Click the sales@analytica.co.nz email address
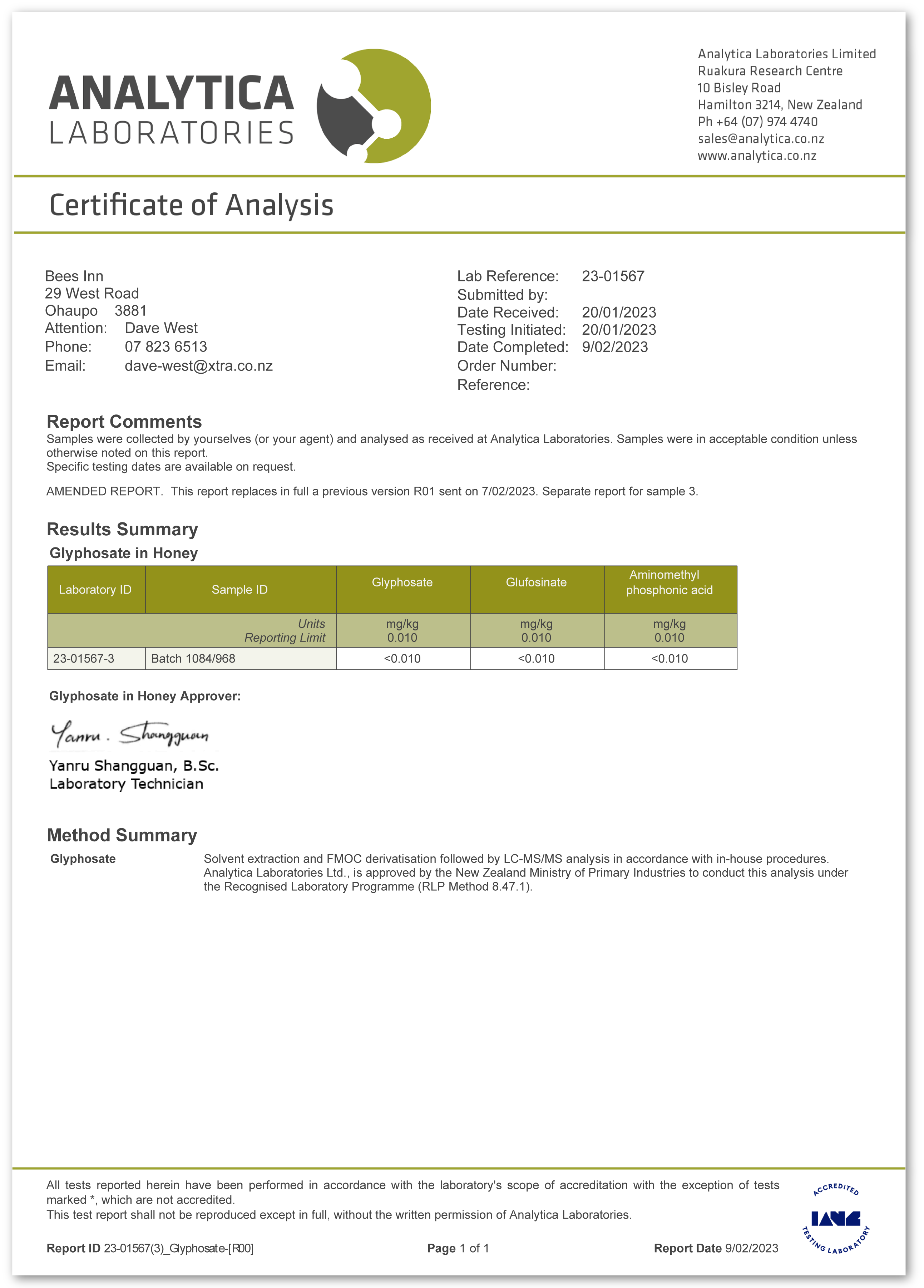The height and width of the screenshot is (1288, 924). [761, 139]
